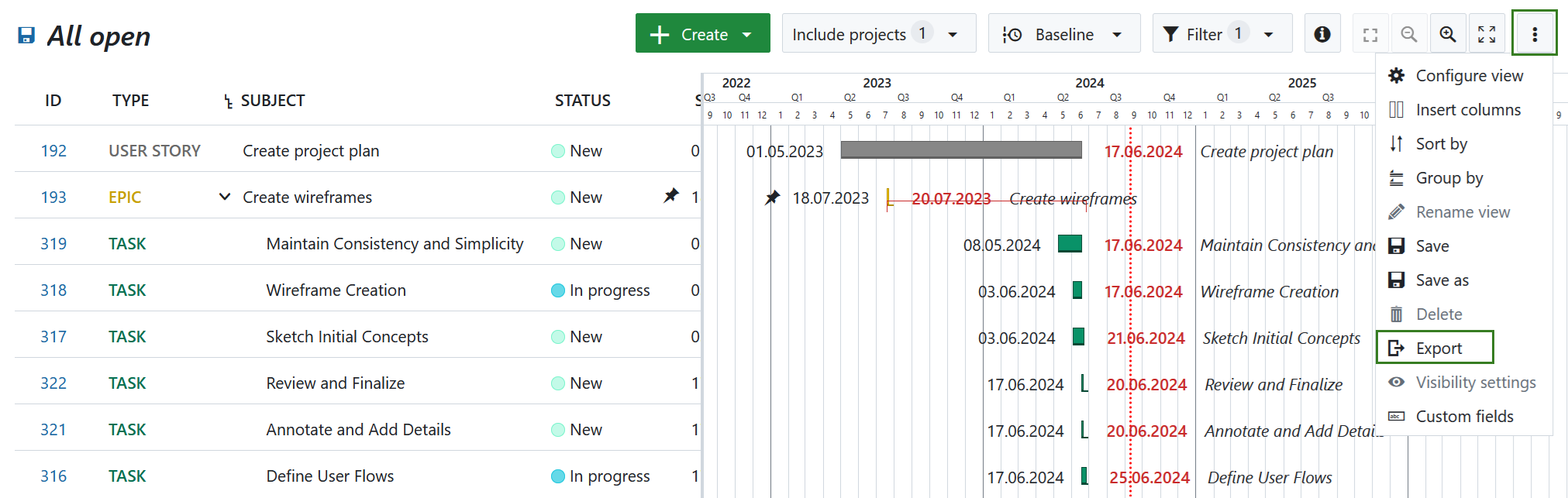1568x498 pixels.
Task: Open the Create dropdown button
Action: [702, 34]
